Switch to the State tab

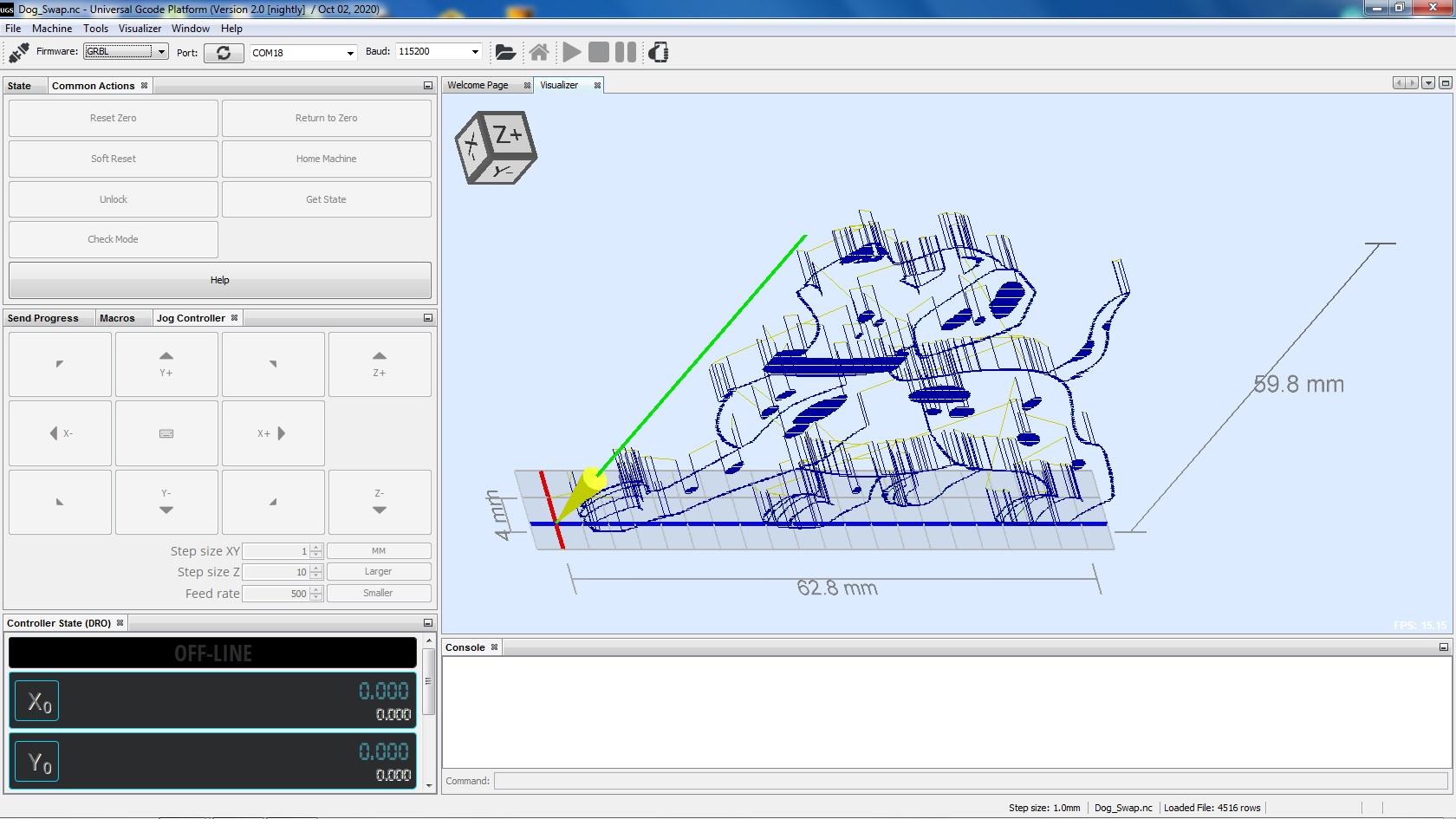(19, 86)
